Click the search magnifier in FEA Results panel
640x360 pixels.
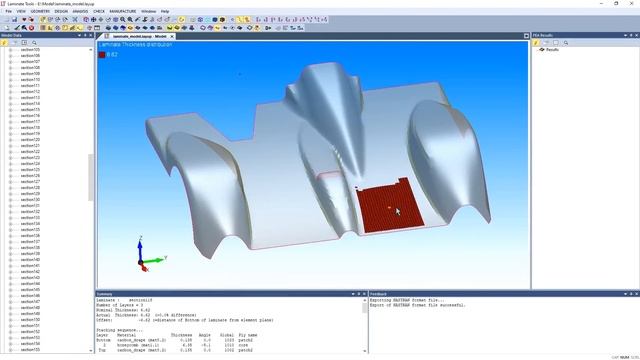point(566,42)
